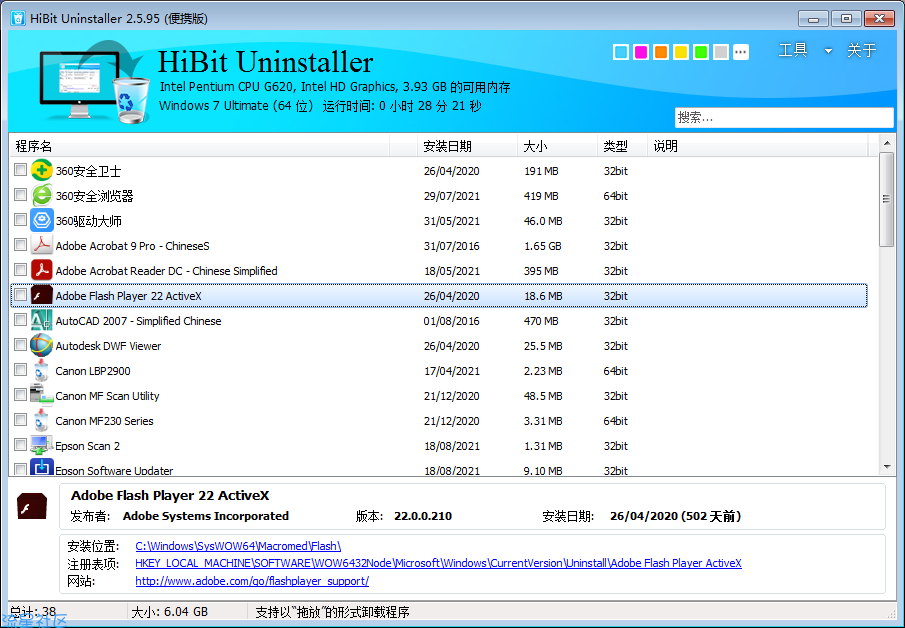Click the Autodesk DWF Viewer globe icon

pos(42,345)
